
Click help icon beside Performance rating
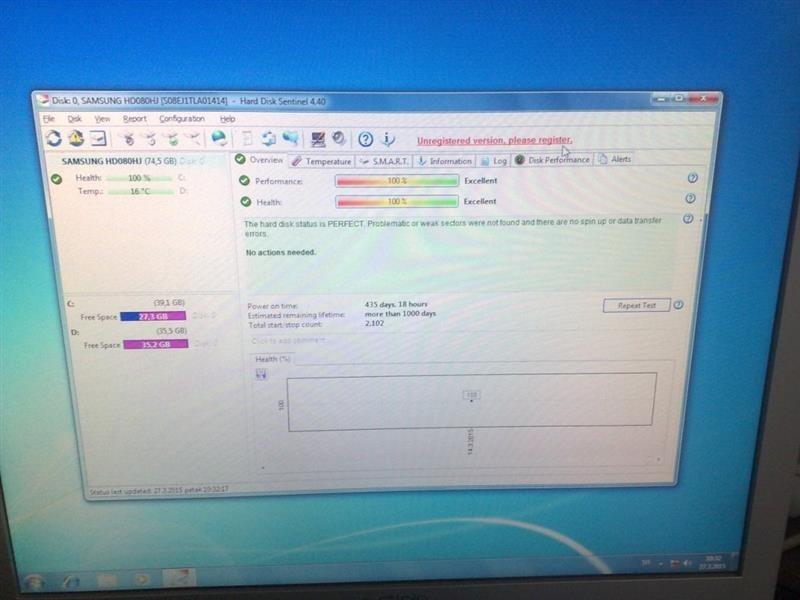pyautogui.click(x=692, y=178)
